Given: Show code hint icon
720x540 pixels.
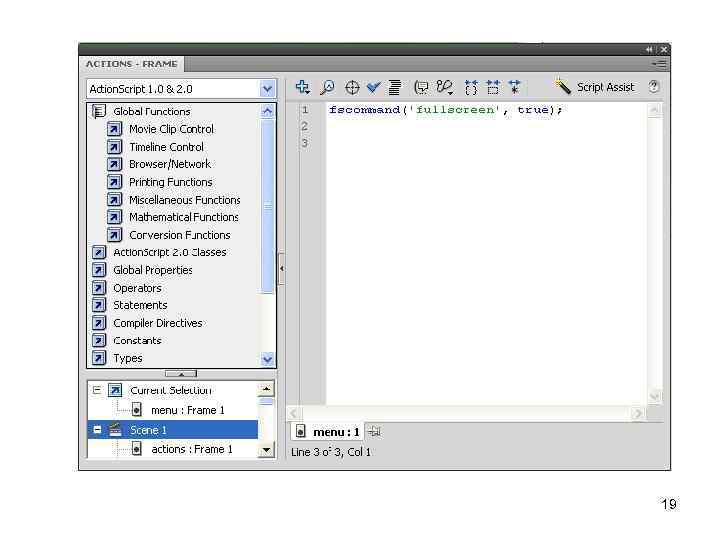Looking at the screenshot, I should (x=421, y=87).
